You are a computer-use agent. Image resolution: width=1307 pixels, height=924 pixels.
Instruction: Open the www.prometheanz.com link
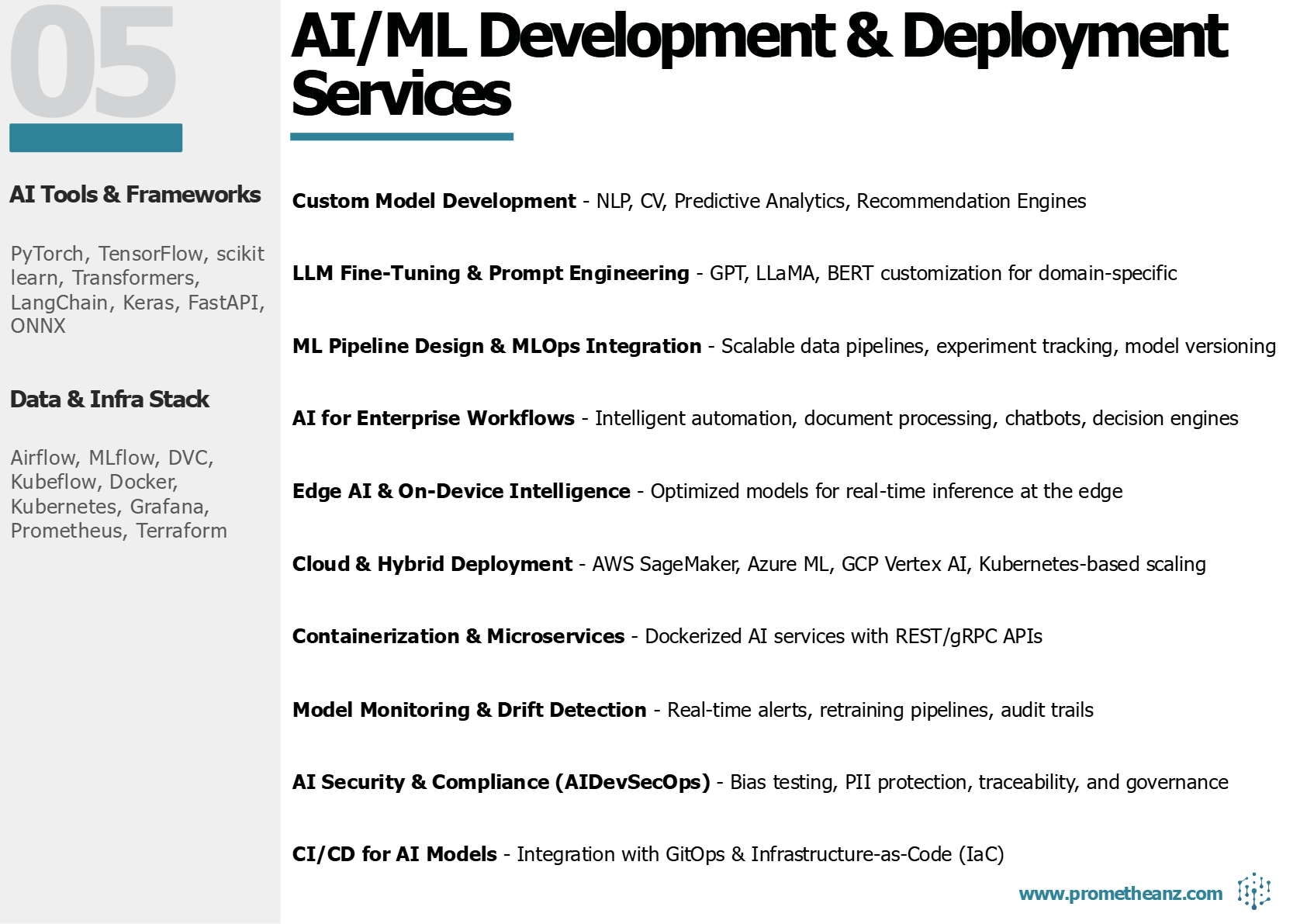1120,894
